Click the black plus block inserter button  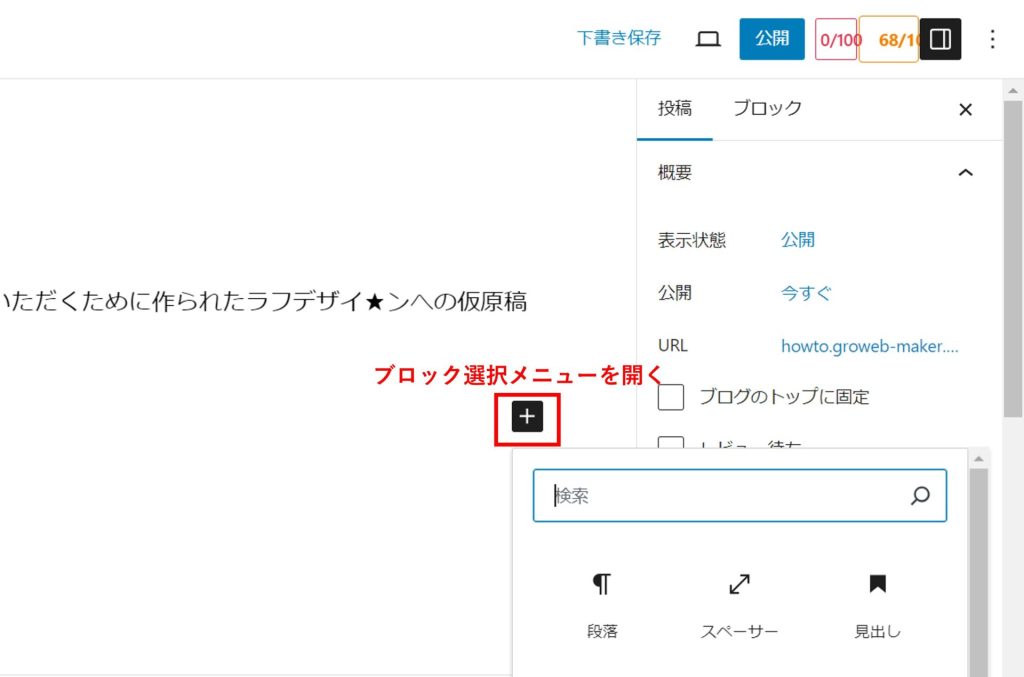click(x=527, y=417)
